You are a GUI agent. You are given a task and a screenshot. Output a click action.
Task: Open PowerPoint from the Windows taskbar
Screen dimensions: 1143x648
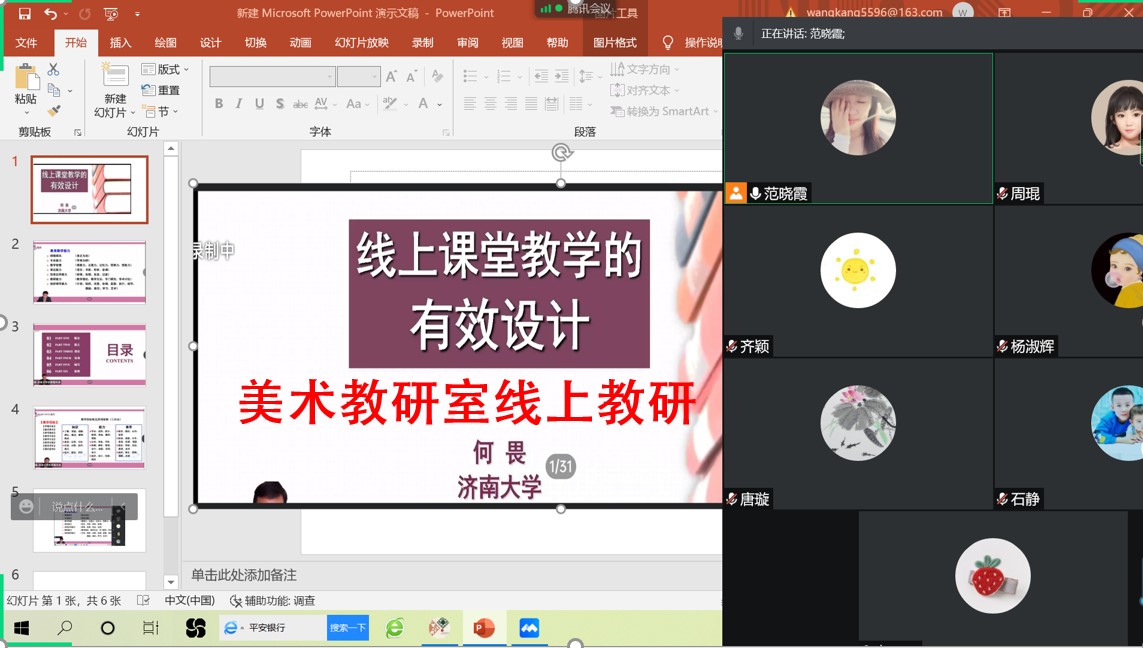pos(484,628)
